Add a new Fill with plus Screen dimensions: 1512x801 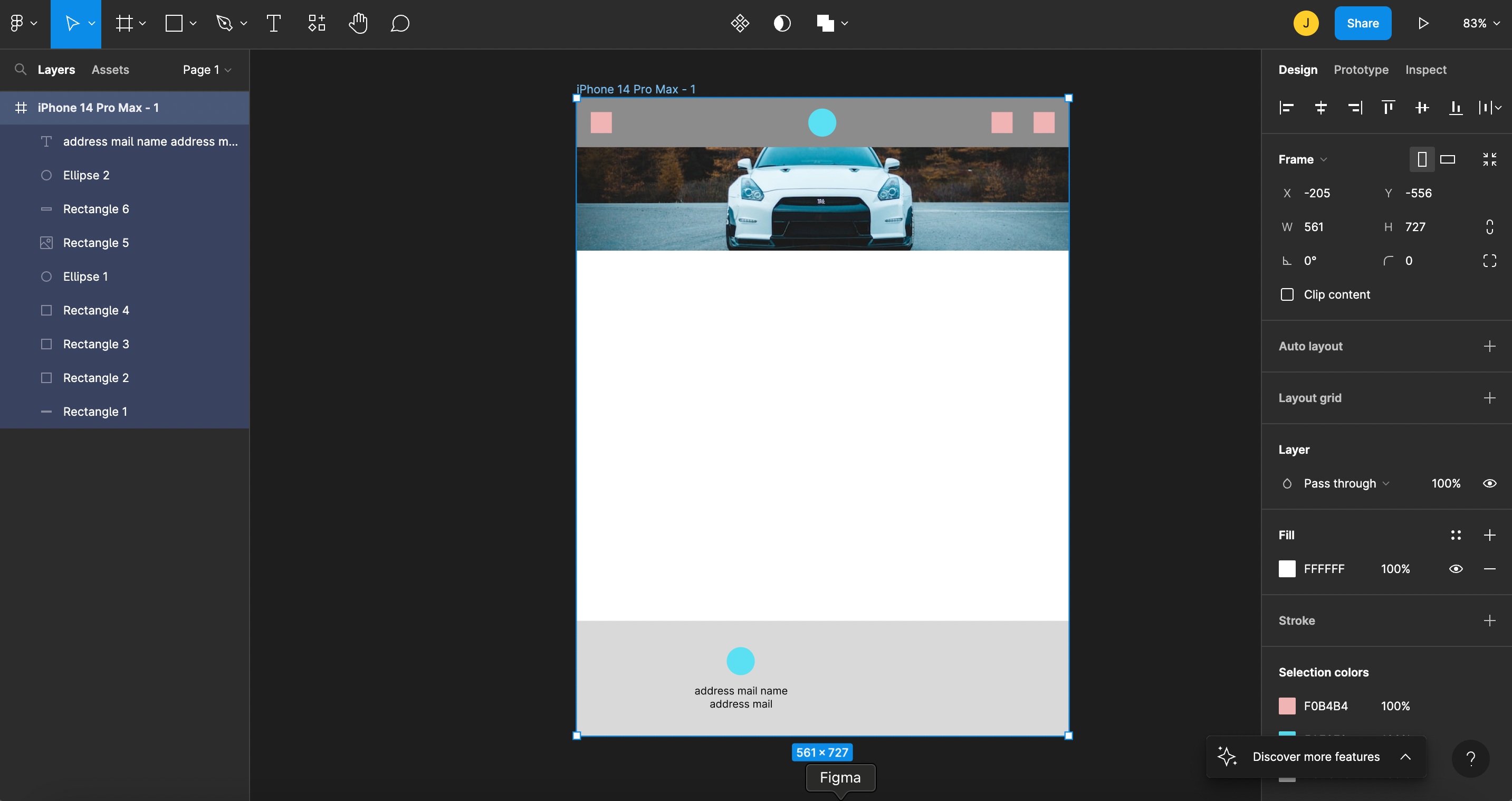coord(1490,535)
